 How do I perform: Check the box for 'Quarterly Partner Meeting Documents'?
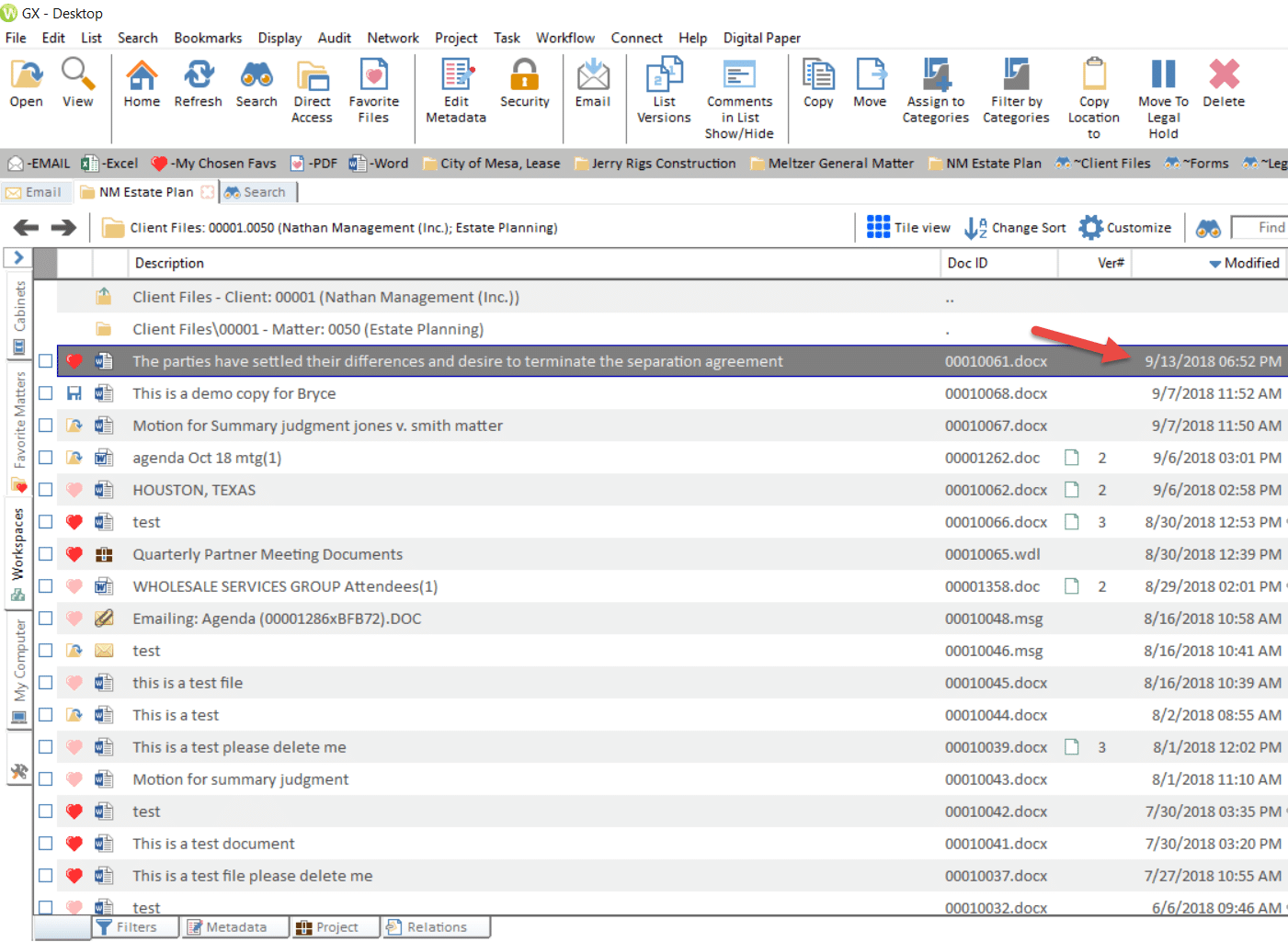pyautogui.click(x=45, y=554)
